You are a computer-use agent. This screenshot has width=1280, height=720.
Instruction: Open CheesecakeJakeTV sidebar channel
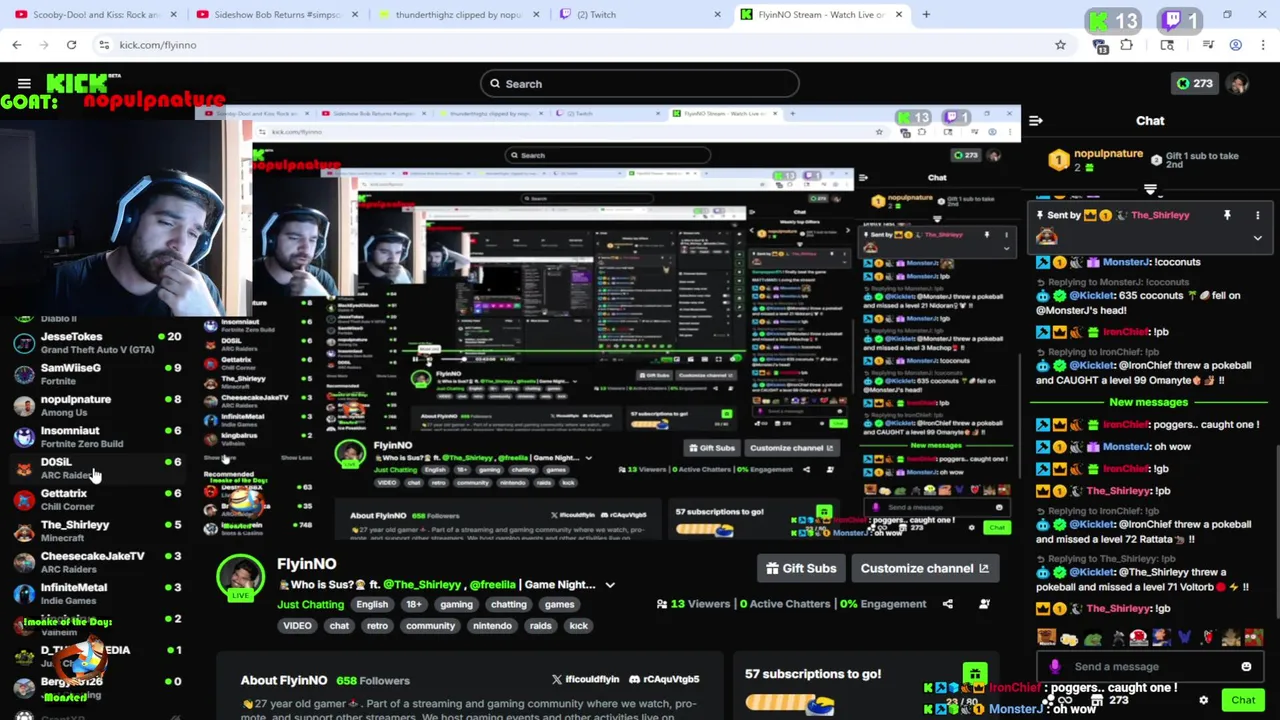[96, 562]
